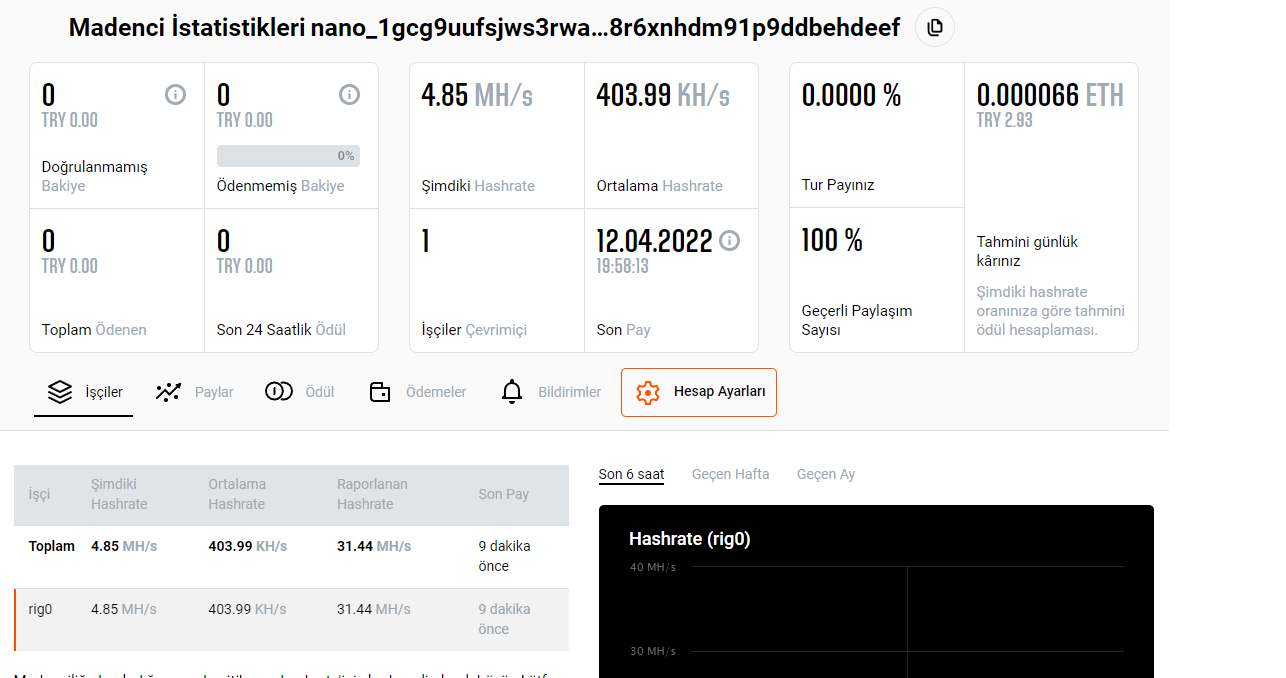Click the Hesap Ayarları gear icon
The width and height of the screenshot is (1286, 678).
648,392
